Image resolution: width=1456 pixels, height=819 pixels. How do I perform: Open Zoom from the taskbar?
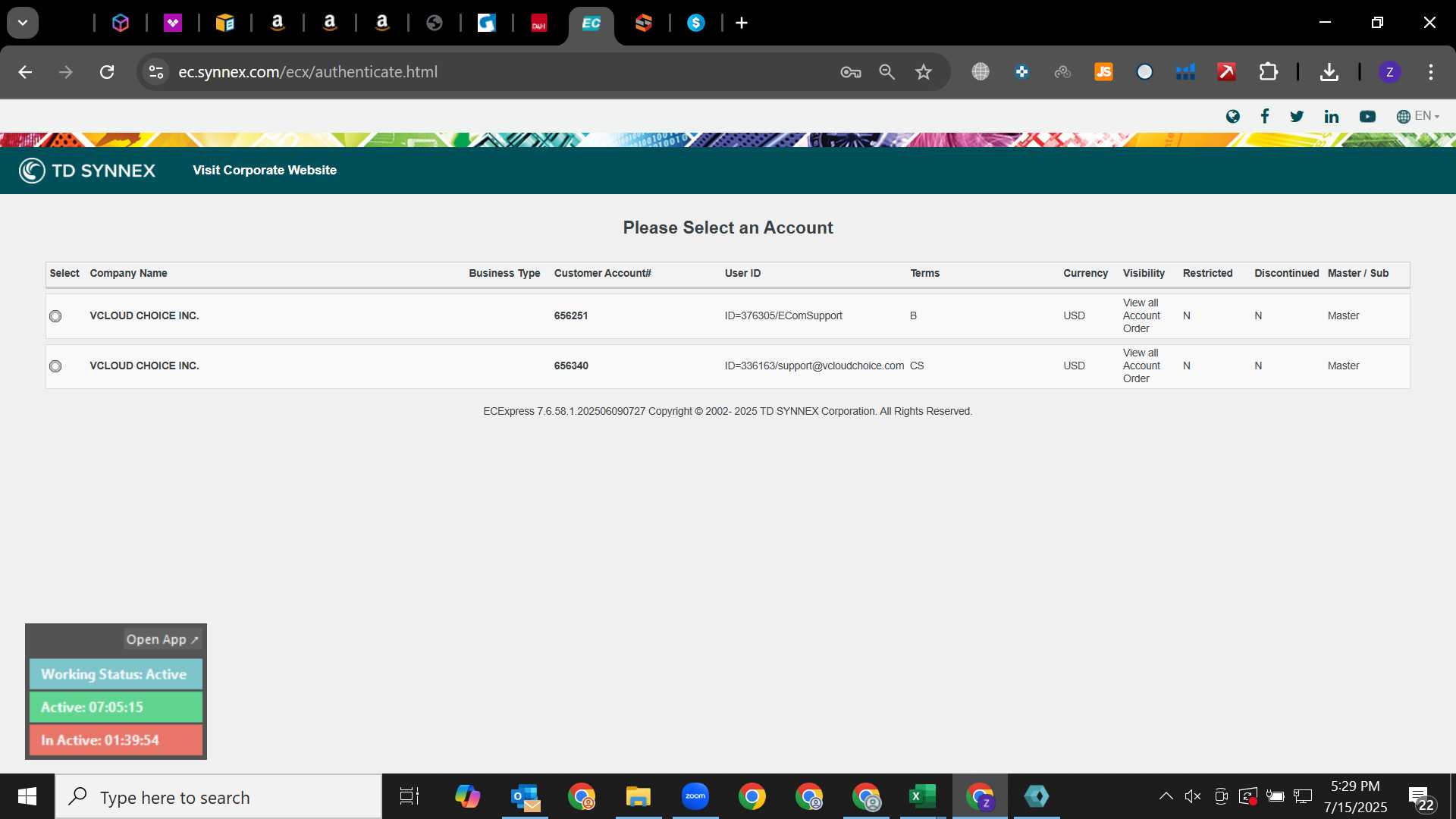(x=695, y=796)
